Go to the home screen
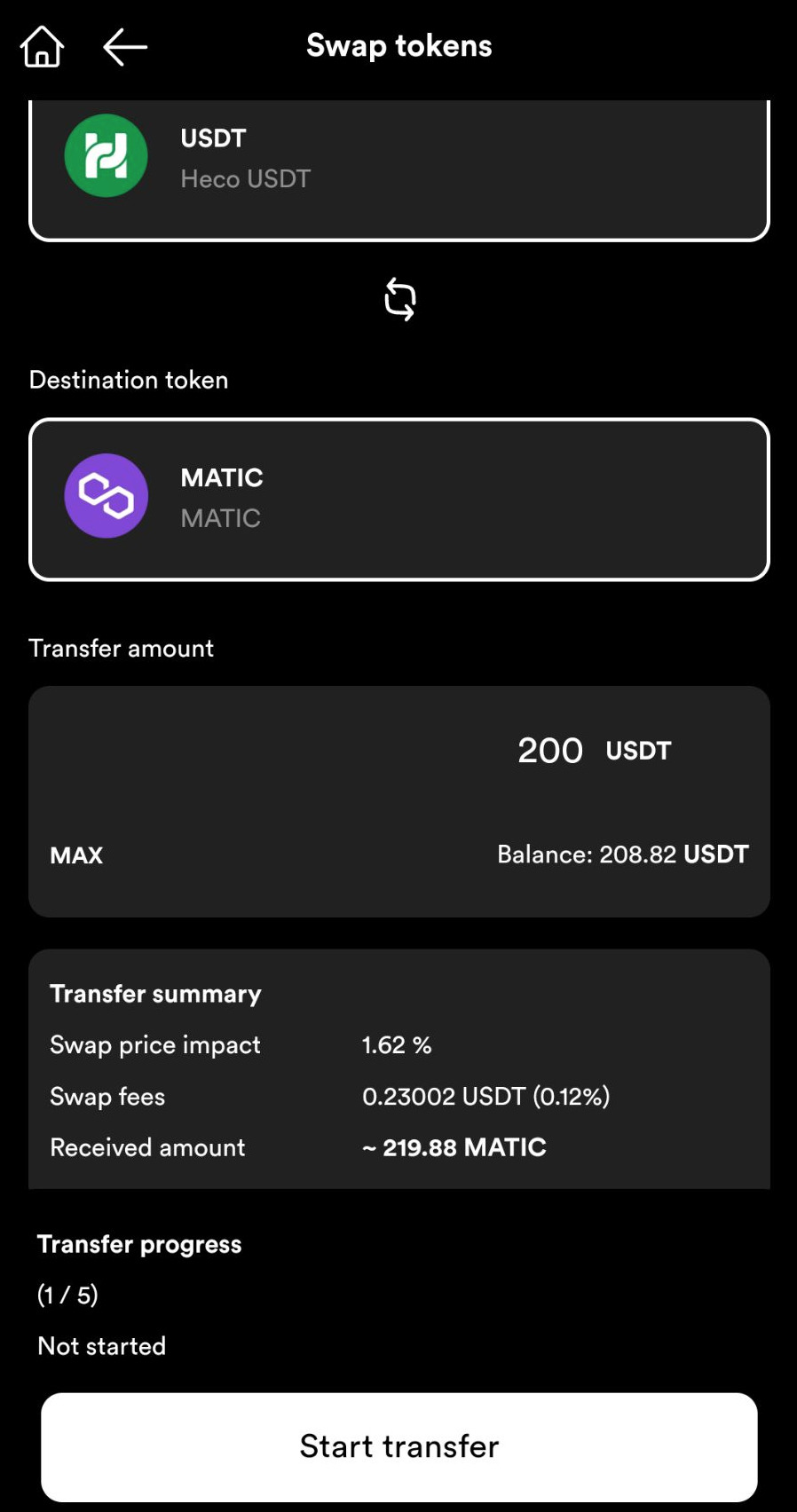797x1512 pixels. point(42,46)
